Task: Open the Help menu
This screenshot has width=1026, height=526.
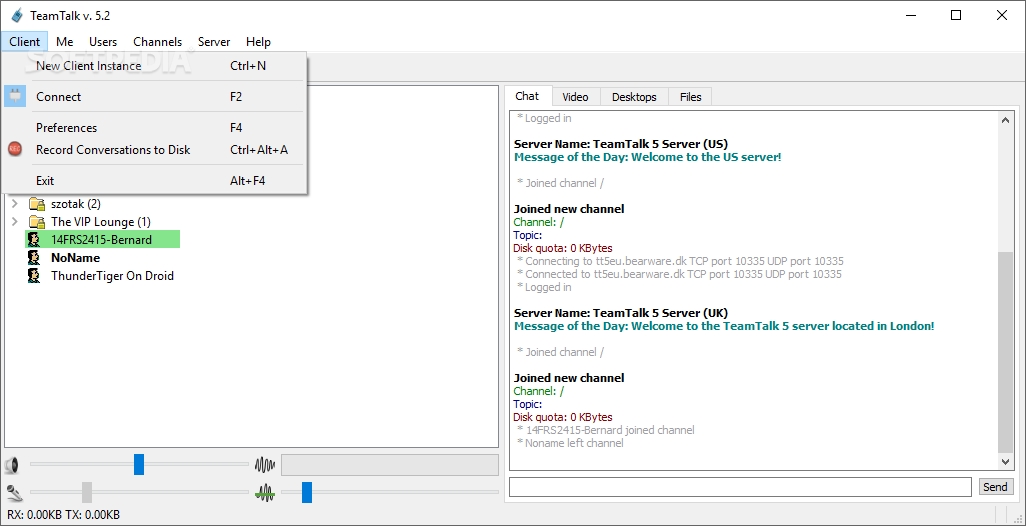Action: (258, 41)
